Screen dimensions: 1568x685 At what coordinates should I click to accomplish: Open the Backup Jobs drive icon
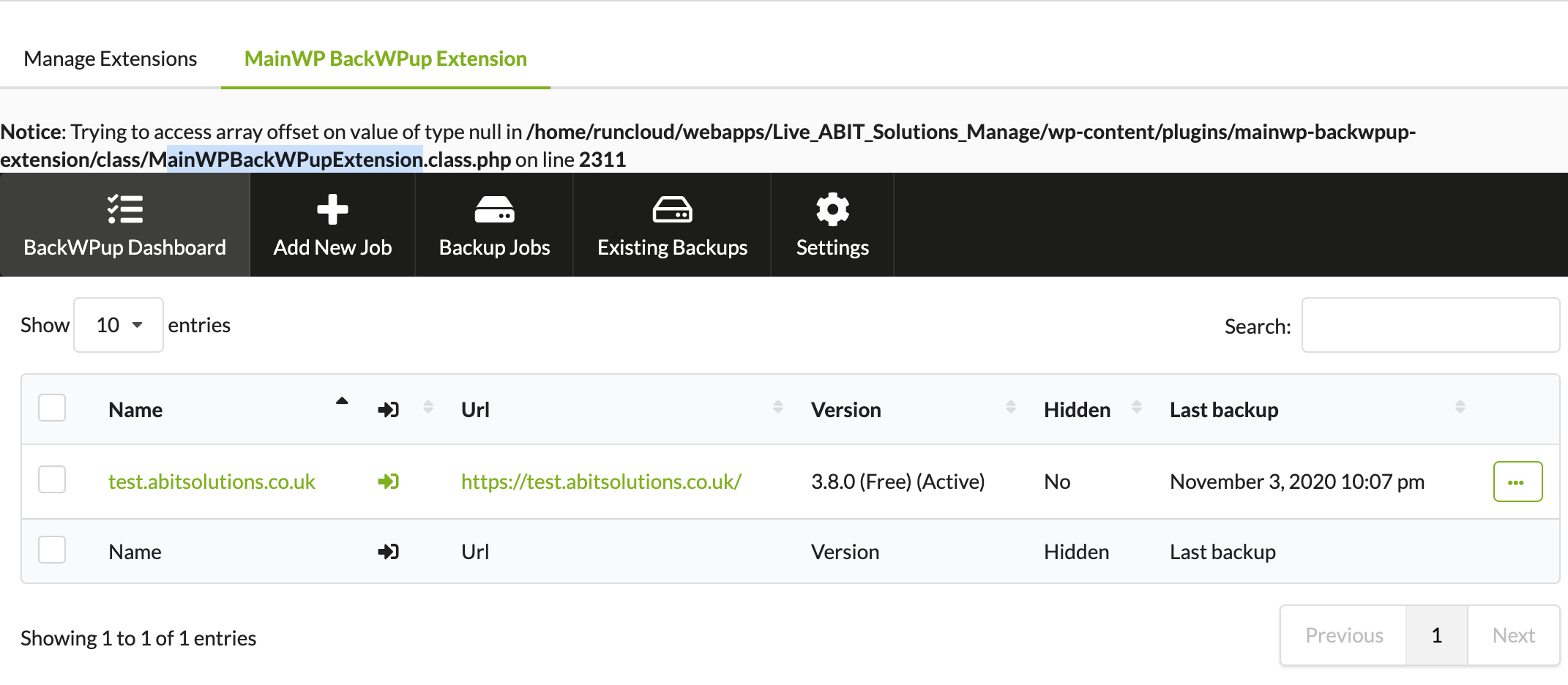pyautogui.click(x=494, y=209)
